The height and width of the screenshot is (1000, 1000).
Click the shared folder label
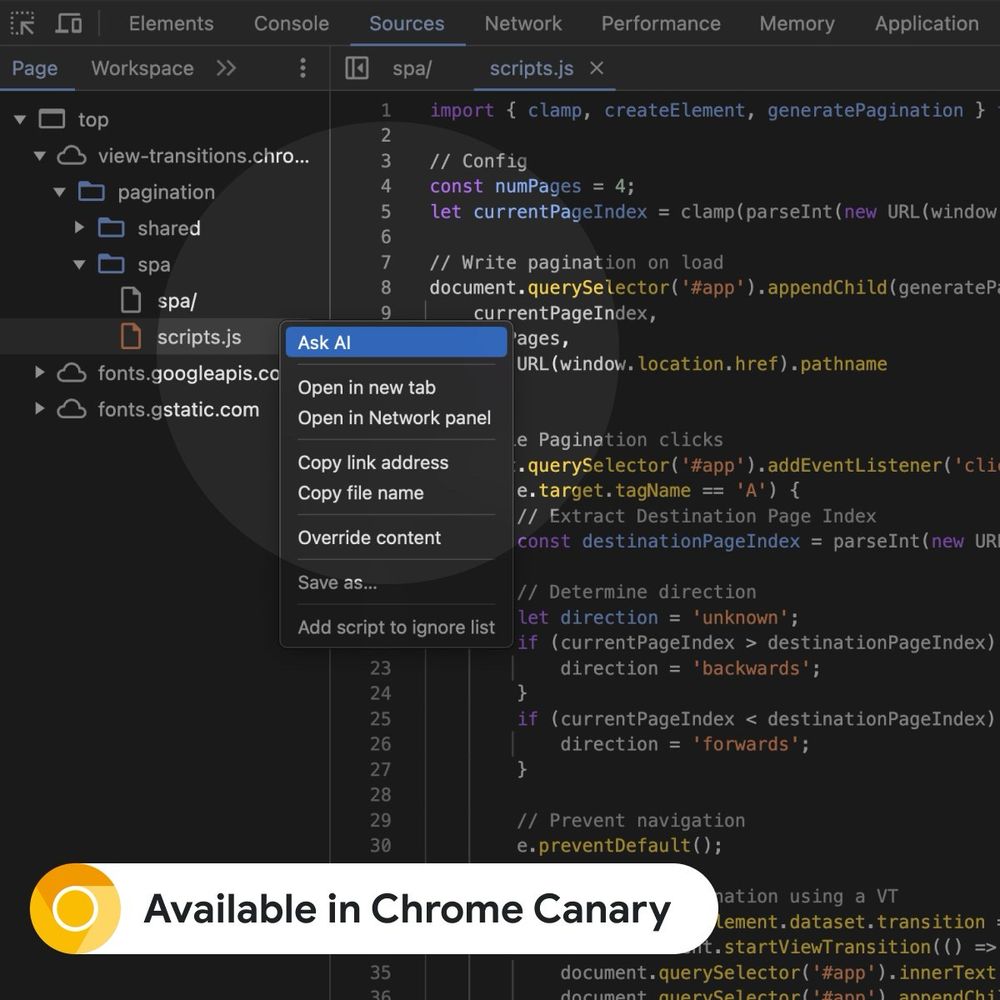click(169, 228)
